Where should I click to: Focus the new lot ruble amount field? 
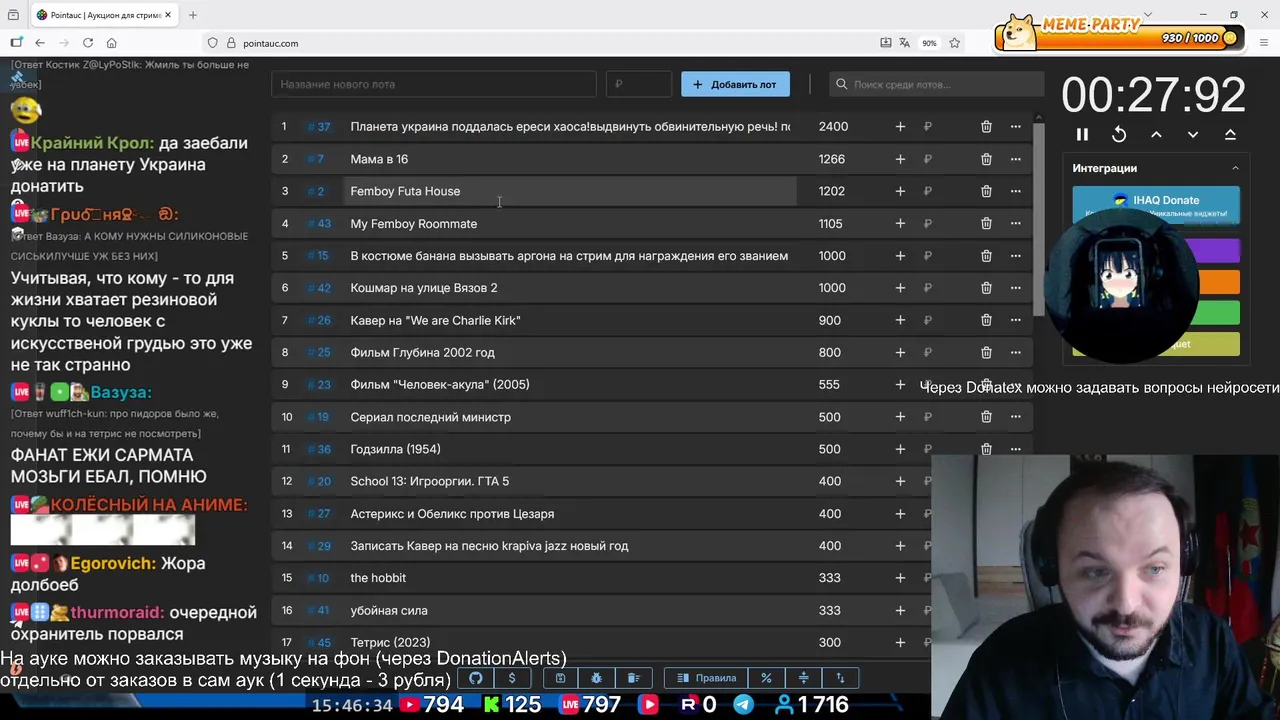pos(638,84)
